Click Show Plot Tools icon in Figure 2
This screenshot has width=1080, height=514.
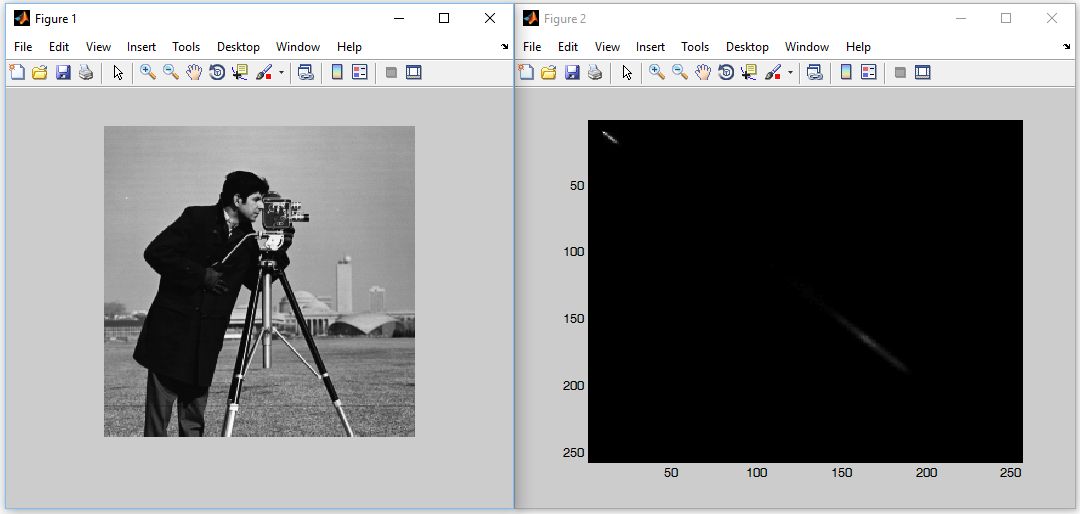[922, 72]
